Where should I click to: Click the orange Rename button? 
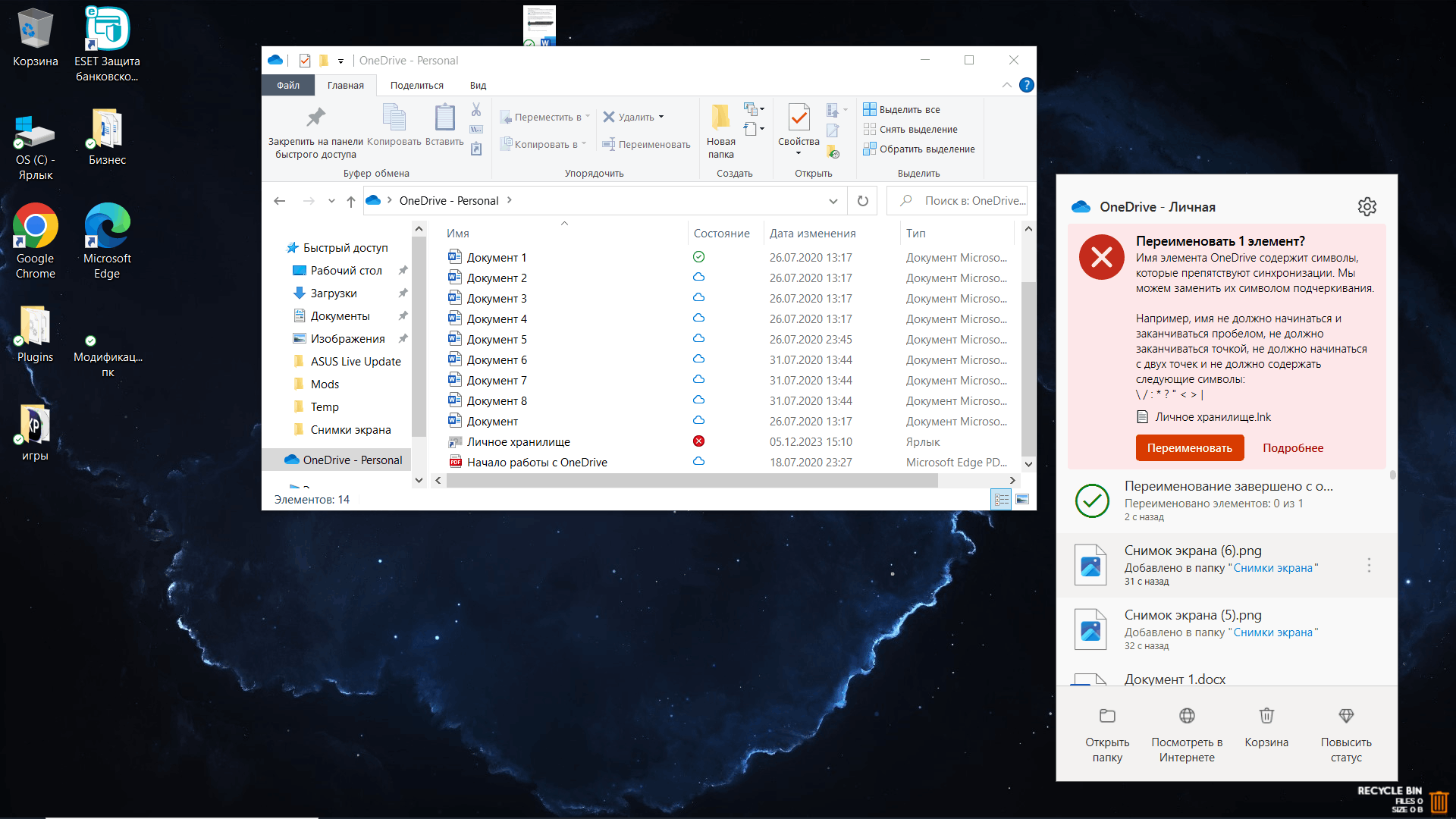coord(1189,447)
